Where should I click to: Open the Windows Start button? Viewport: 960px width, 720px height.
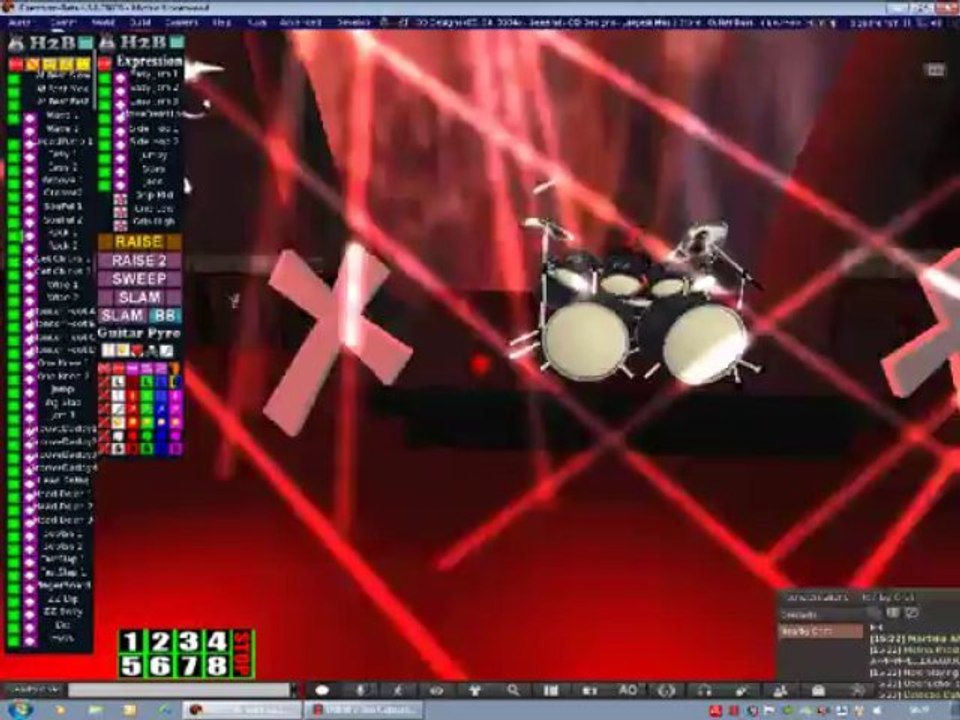(x=20, y=710)
